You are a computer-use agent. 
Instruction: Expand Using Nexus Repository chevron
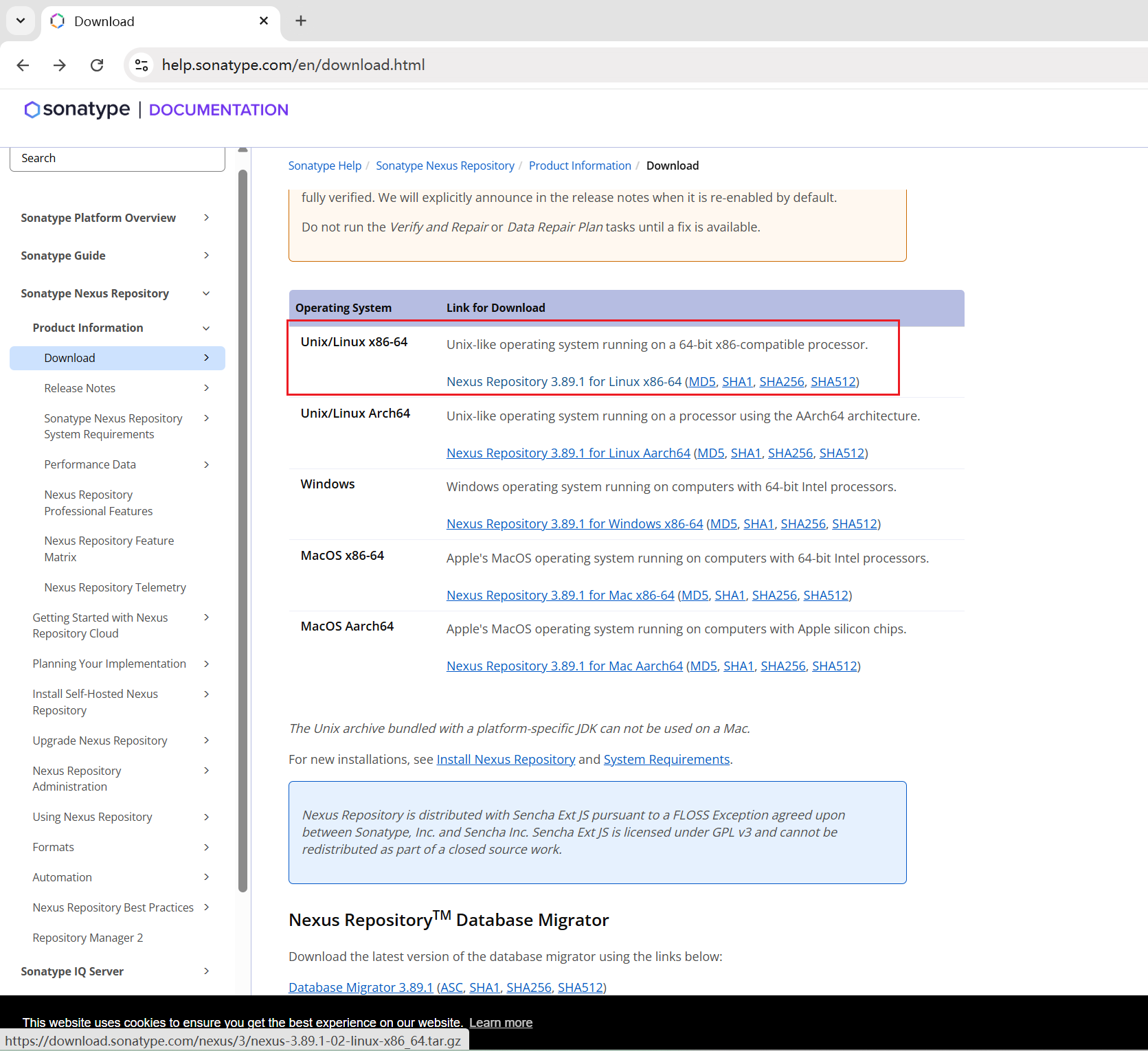tap(206, 817)
